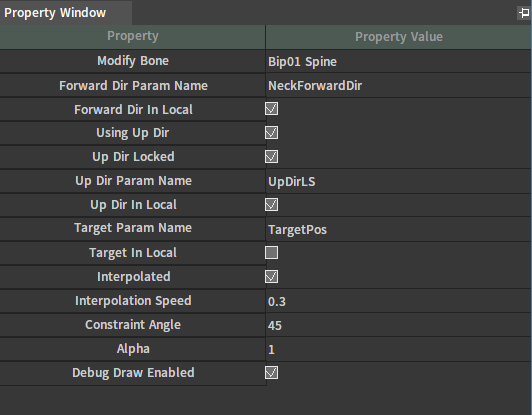
Task: Edit the Alpha value field
Action: click(399, 350)
